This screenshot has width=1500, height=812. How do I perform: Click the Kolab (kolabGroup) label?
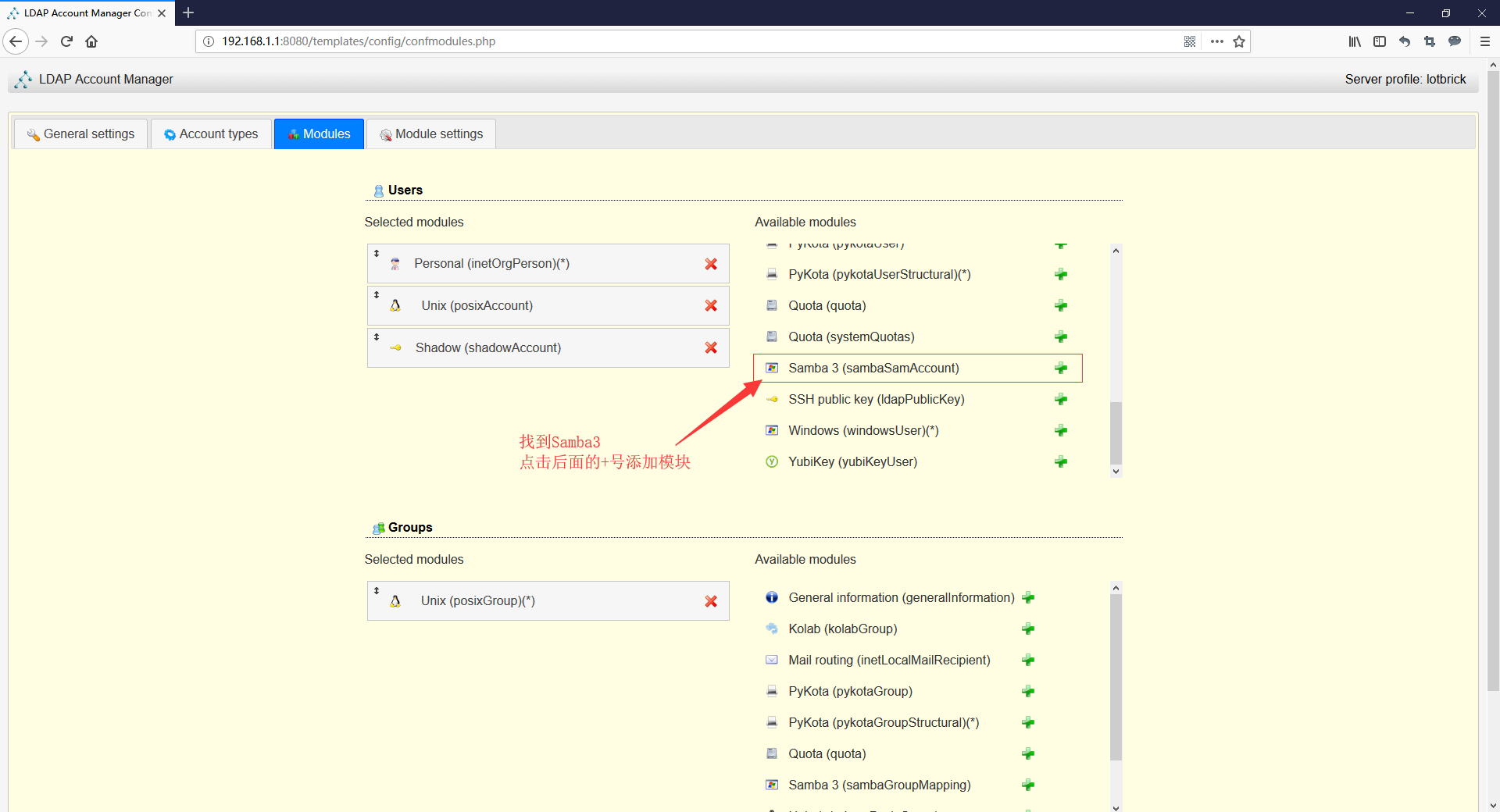(842, 629)
